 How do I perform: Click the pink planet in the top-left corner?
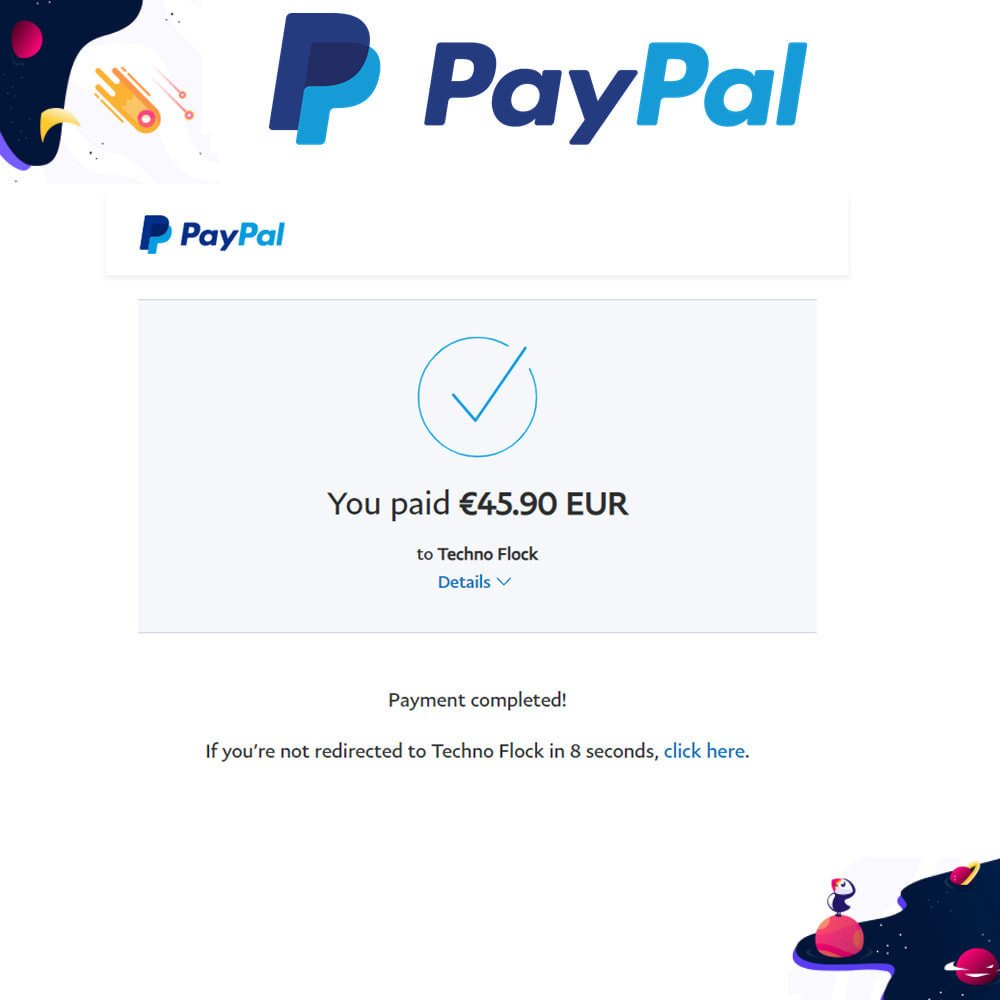coord(27,39)
